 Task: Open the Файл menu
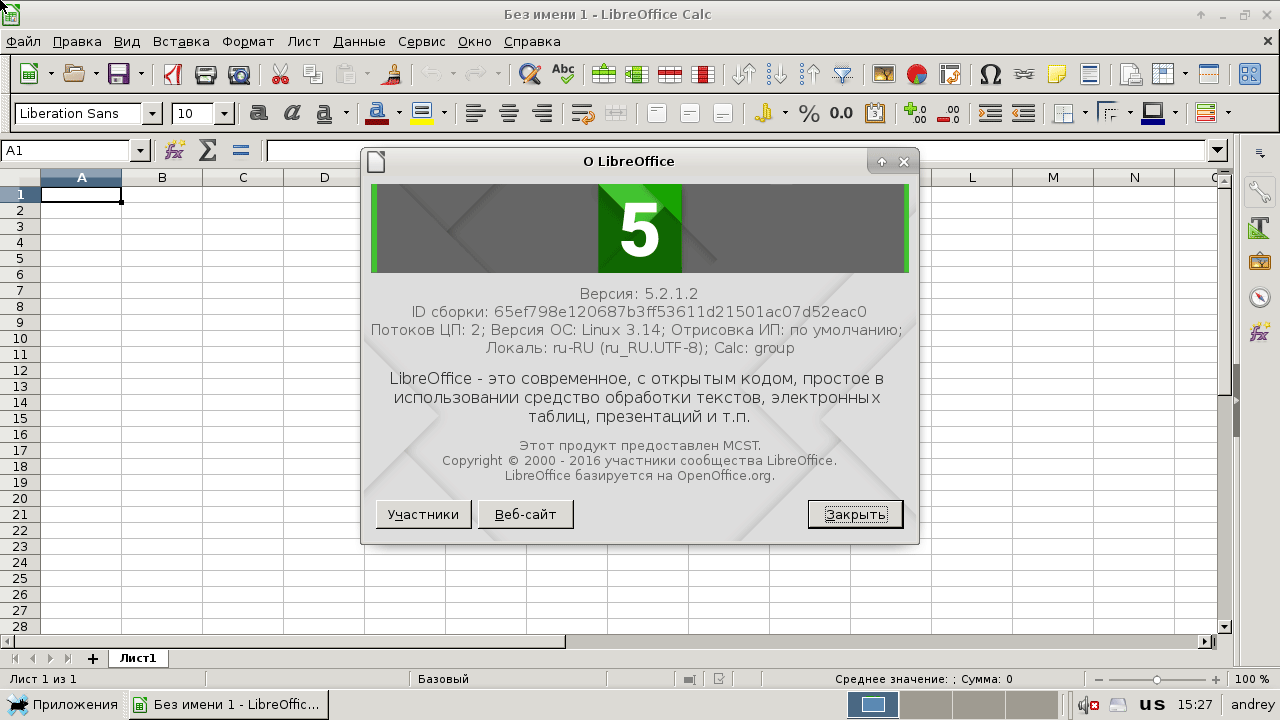[x=23, y=41]
